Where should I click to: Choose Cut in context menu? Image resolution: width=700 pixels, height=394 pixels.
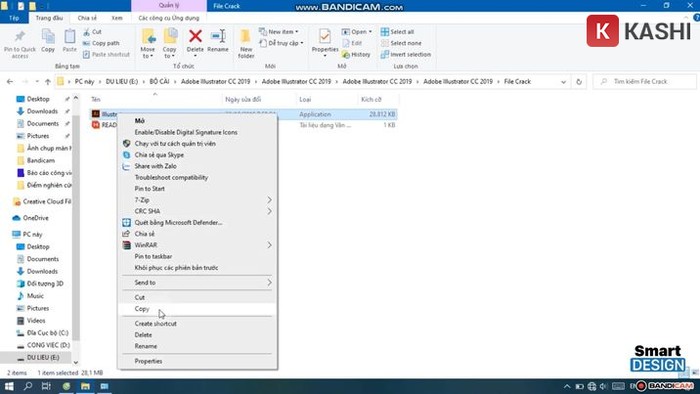tap(197, 297)
